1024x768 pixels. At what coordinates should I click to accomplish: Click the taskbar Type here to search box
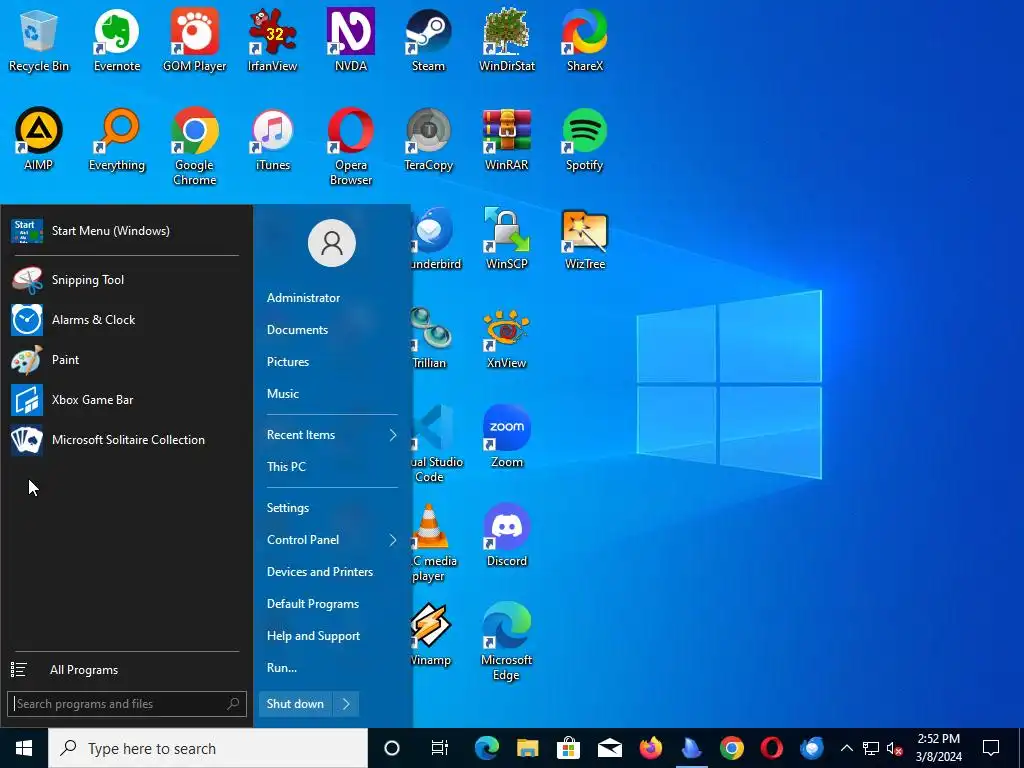(x=208, y=748)
